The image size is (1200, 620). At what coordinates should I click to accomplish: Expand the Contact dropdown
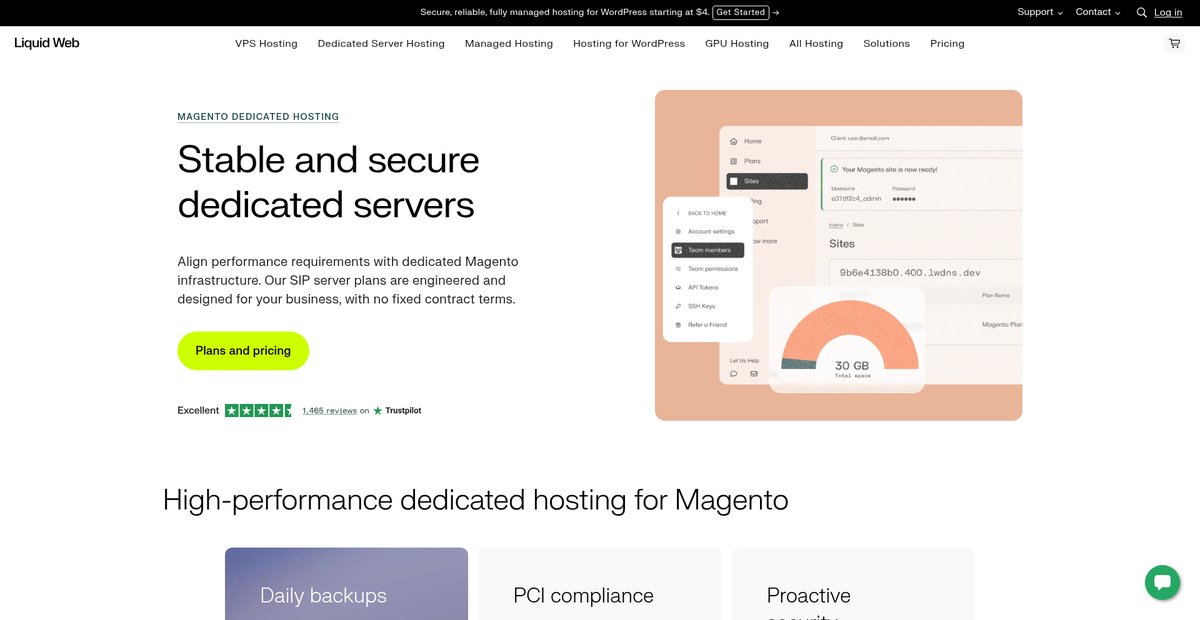(1097, 12)
